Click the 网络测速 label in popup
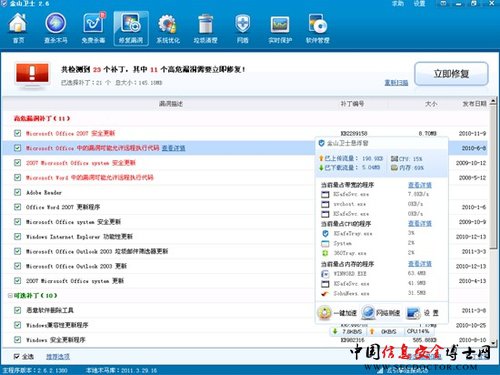The height and width of the screenshot is (375, 500). [x=388, y=313]
